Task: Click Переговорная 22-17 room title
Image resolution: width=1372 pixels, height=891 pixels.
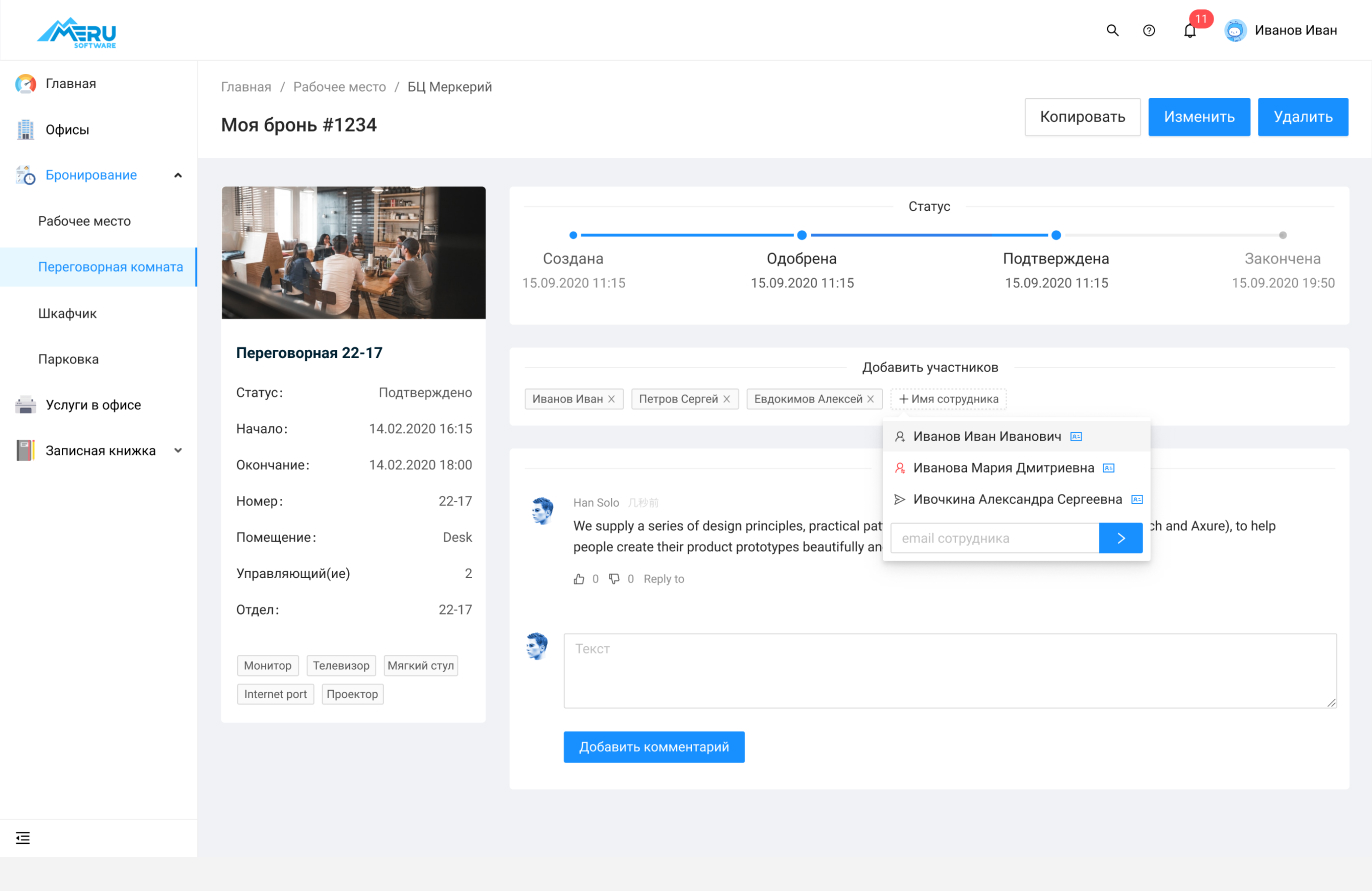Action: pyautogui.click(x=309, y=353)
